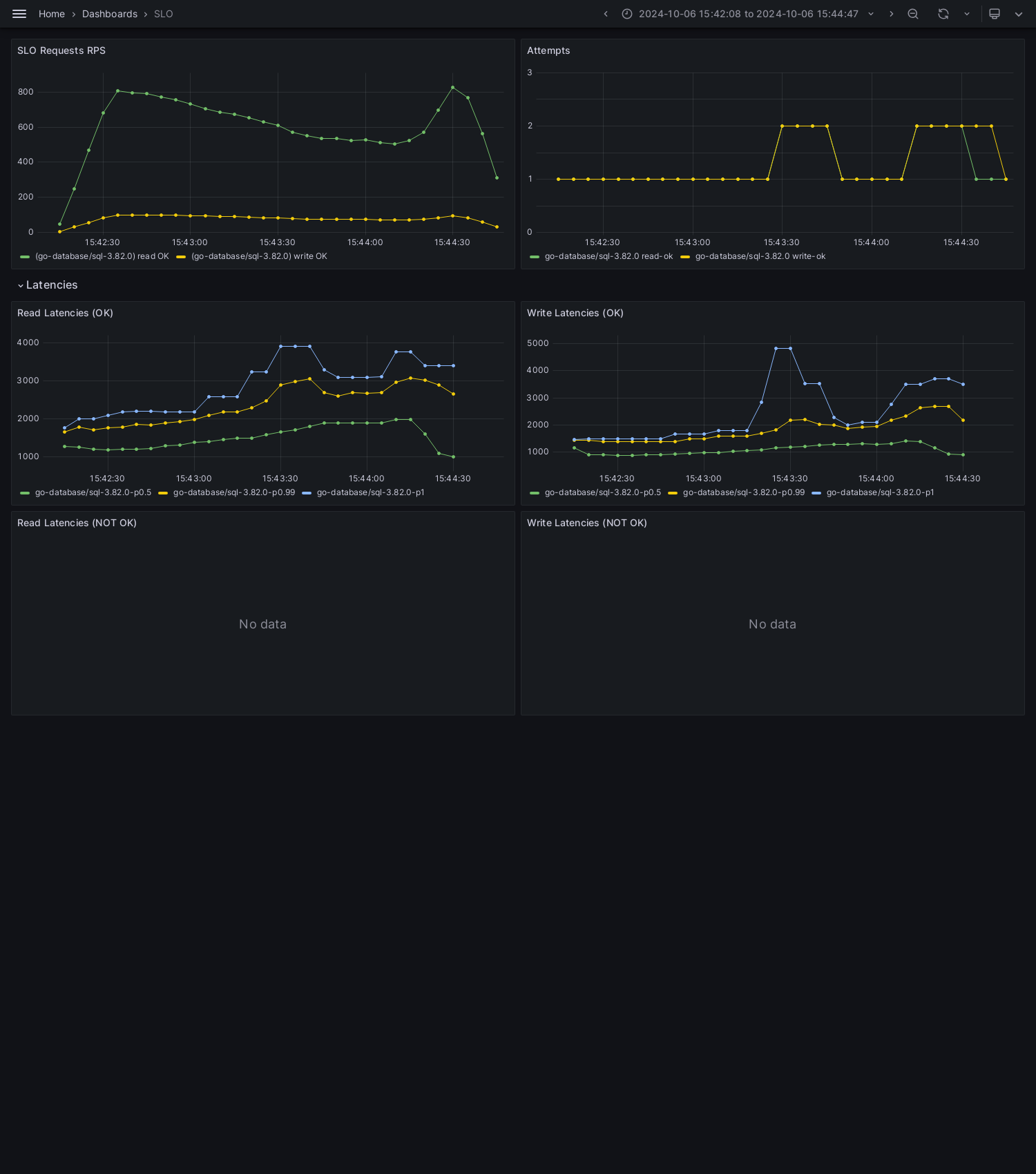Image resolution: width=1036 pixels, height=1174 pixels.
Task: Toggle read OK series in RPS legend
Action: (102, 256)
